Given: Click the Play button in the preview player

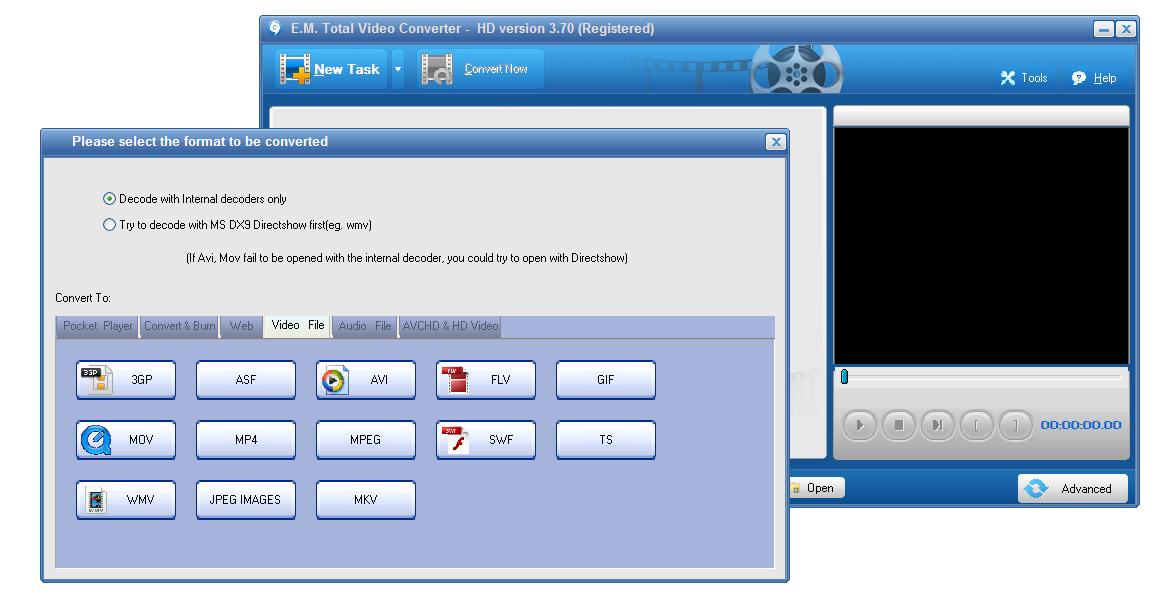Looking at the screenshot, I should 859,425.
